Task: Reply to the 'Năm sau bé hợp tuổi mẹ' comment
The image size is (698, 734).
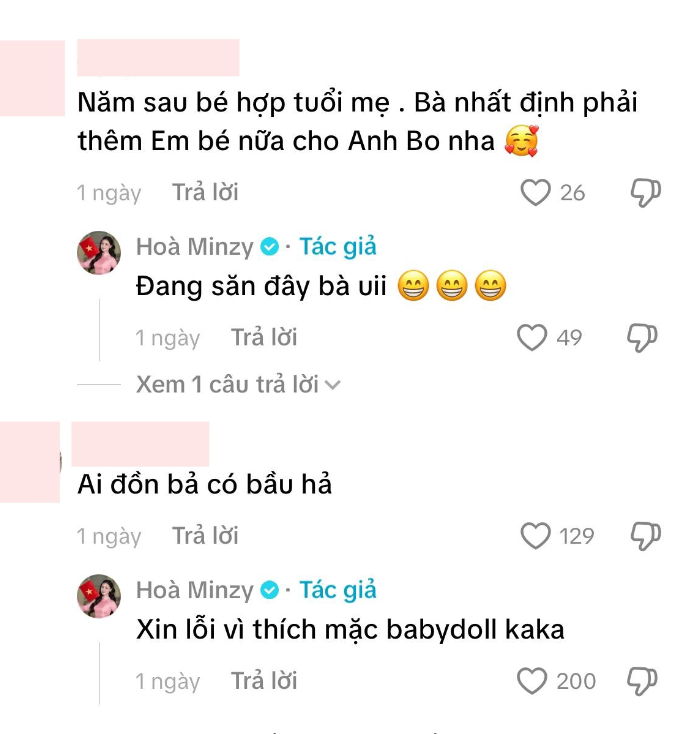Action: click(205, 192)
